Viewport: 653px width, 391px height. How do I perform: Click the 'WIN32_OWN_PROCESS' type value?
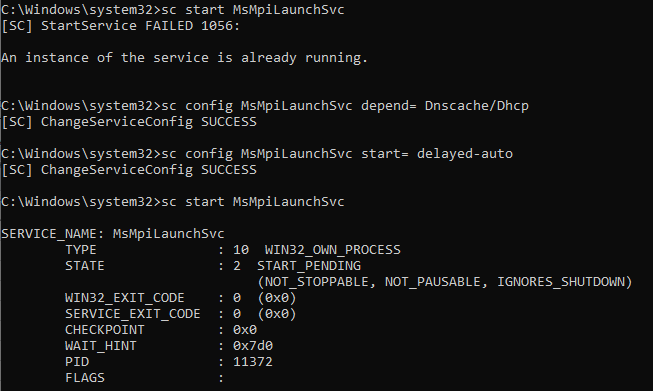pos(333,249)
